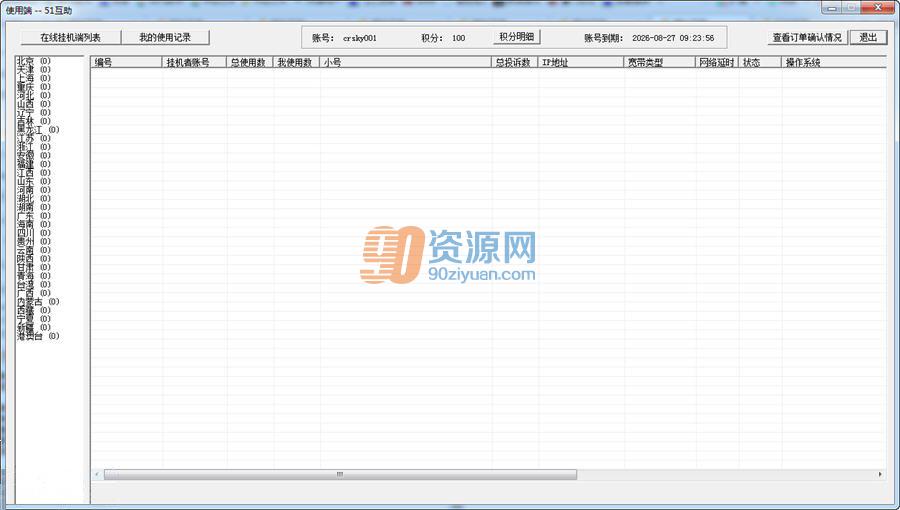Select 重庆 (0) in region list
This screenshot has width=900, height=510.
33,87
